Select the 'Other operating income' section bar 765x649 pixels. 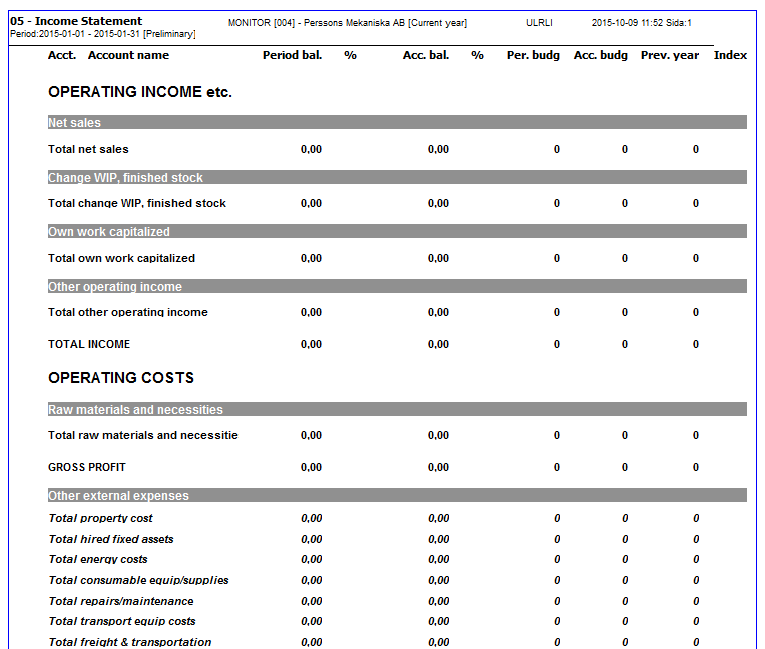tap(397, 286)
